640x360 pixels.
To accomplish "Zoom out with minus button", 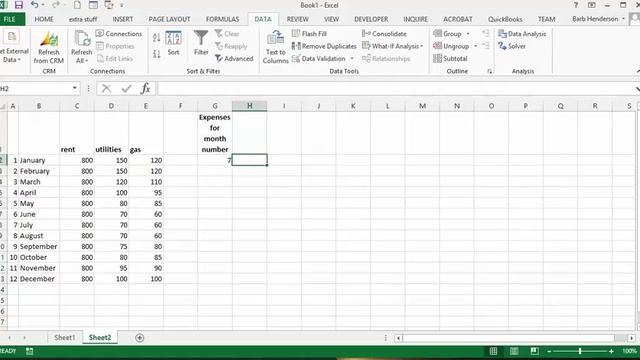I will point(549,351).
